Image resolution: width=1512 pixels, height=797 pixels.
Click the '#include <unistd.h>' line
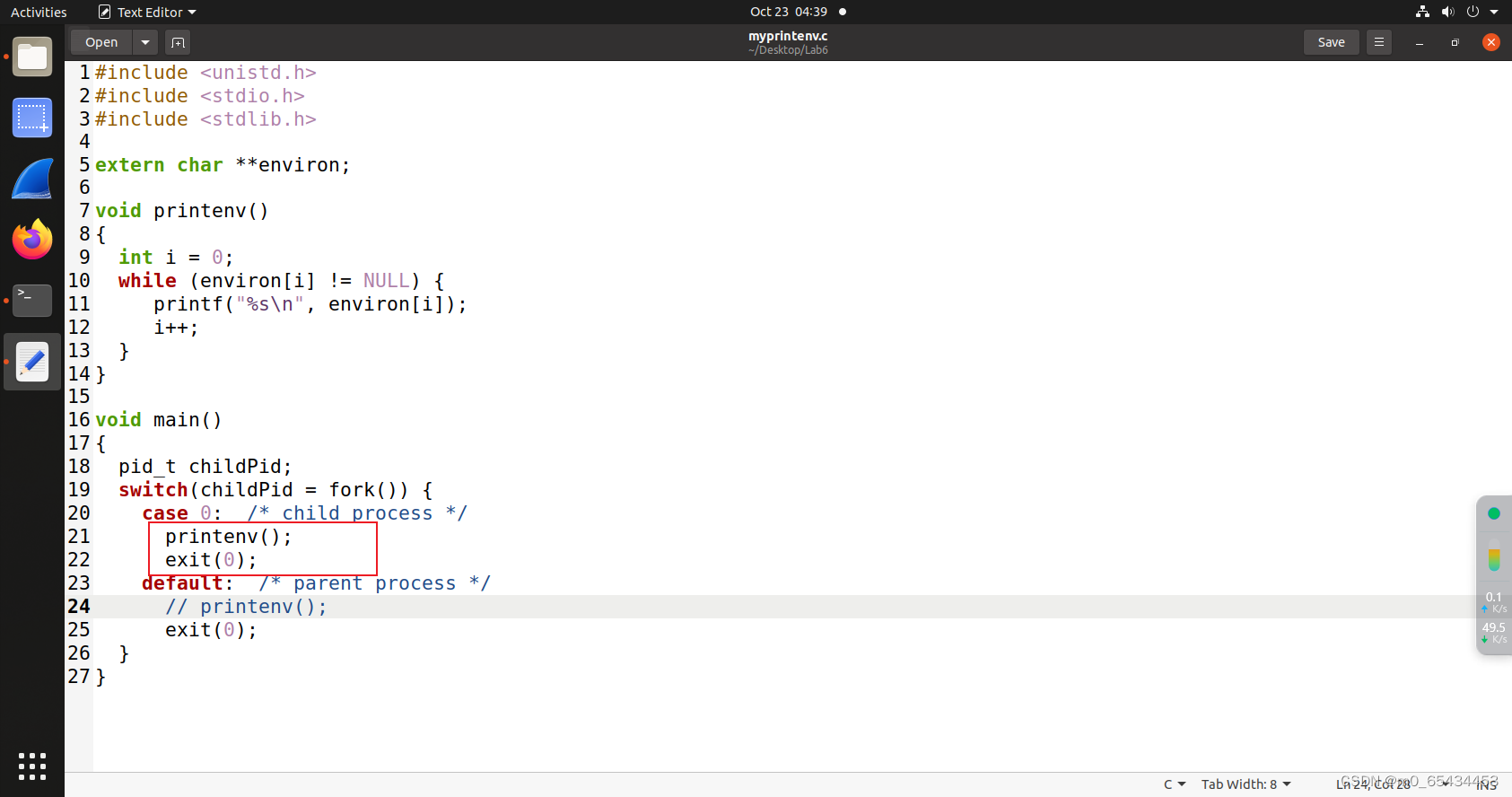click(x=205, y=73)
